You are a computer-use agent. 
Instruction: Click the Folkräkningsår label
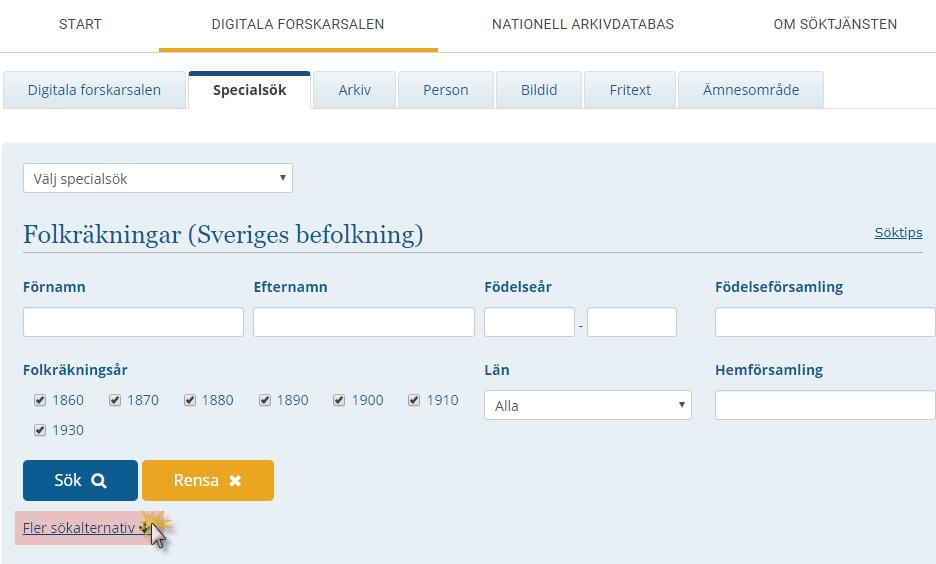(75, 370)
